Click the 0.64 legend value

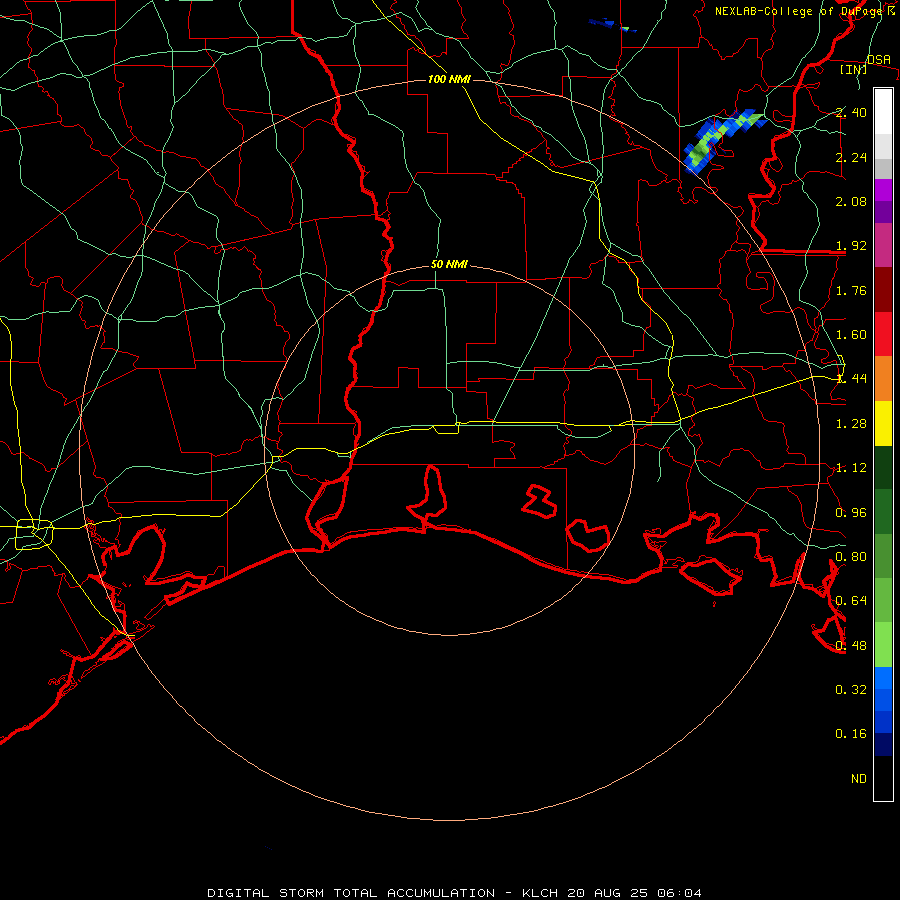point(851,601)
